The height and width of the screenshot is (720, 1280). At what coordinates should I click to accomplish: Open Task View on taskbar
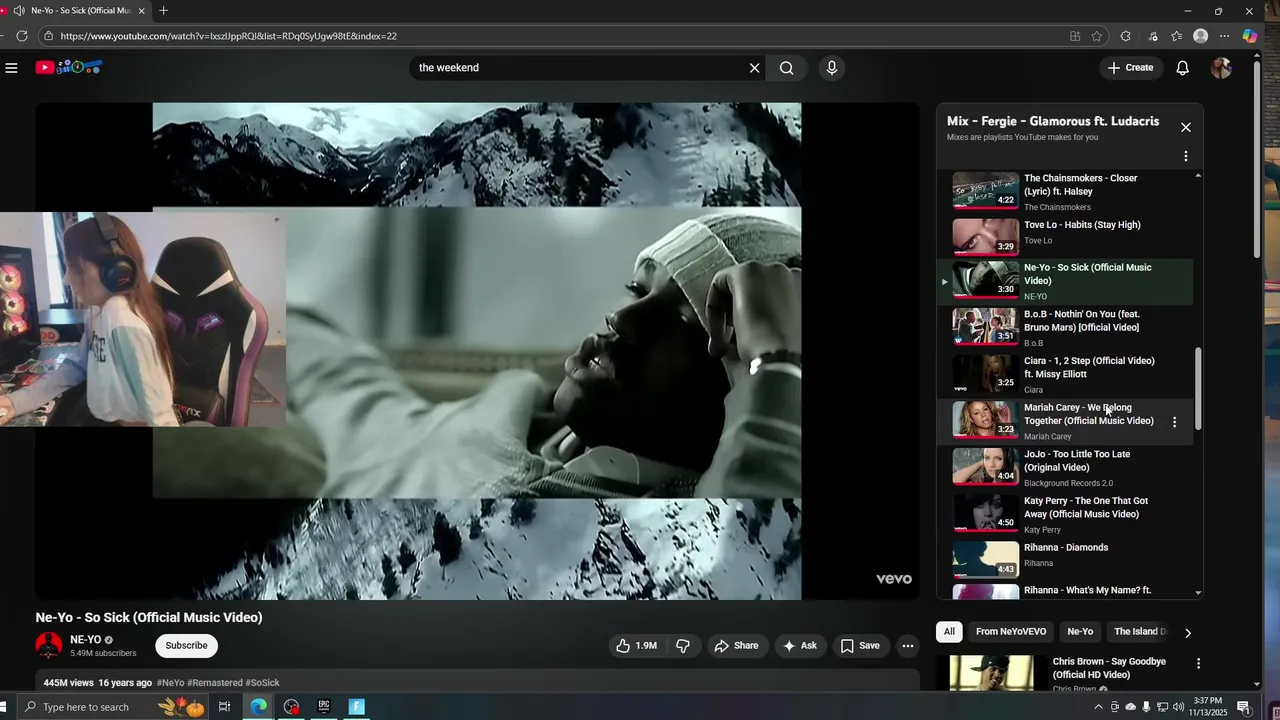[x=225, y=707]
